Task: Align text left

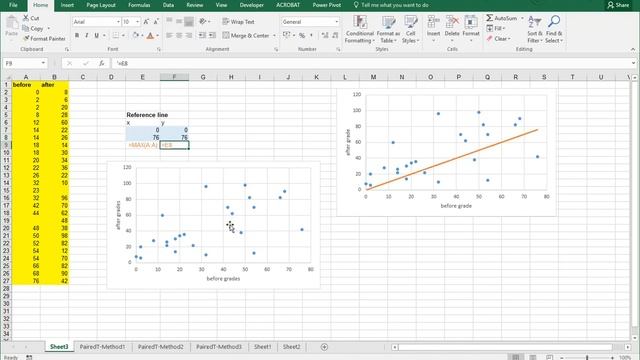Action: (x=169, y=36)
